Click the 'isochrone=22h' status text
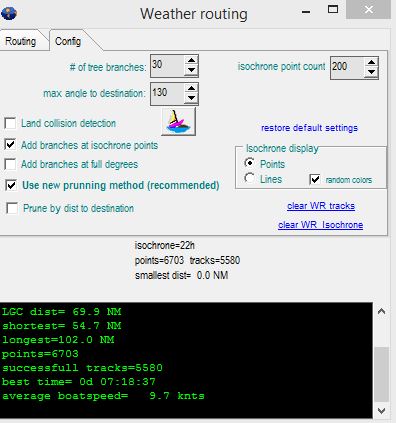Viewport: 396px width, 423px height. click(x=165, y=246)
